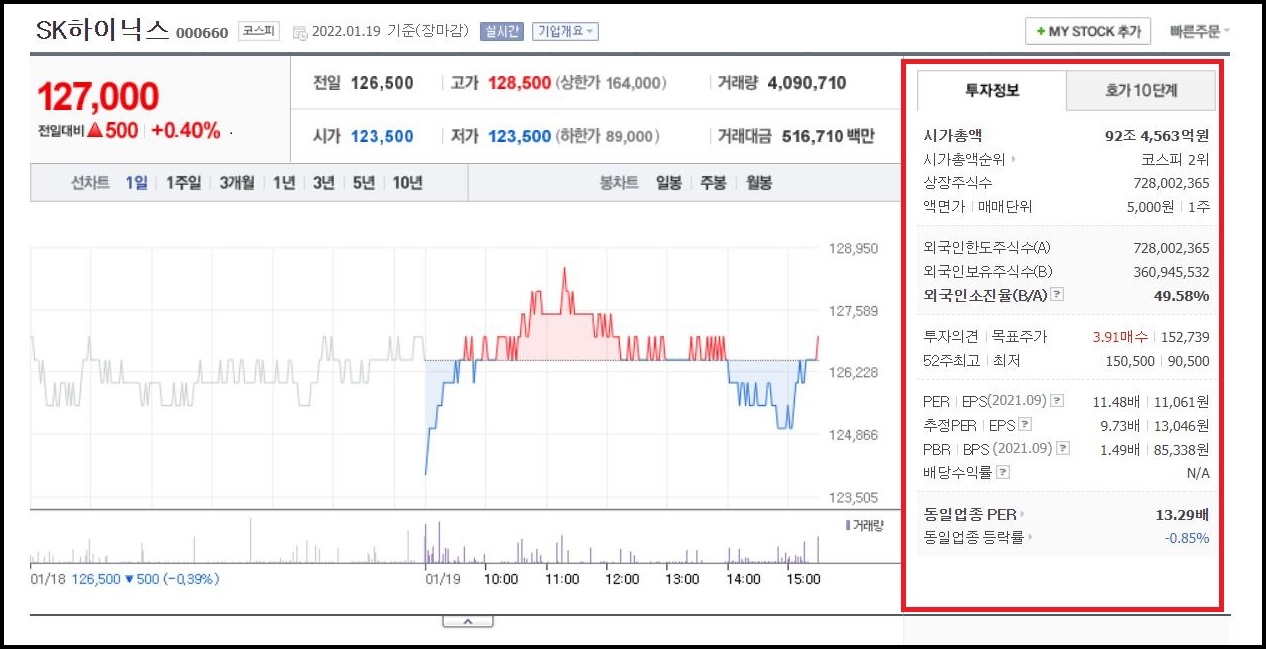Click the 3.91매수 investment opinion

point(1120,337)
